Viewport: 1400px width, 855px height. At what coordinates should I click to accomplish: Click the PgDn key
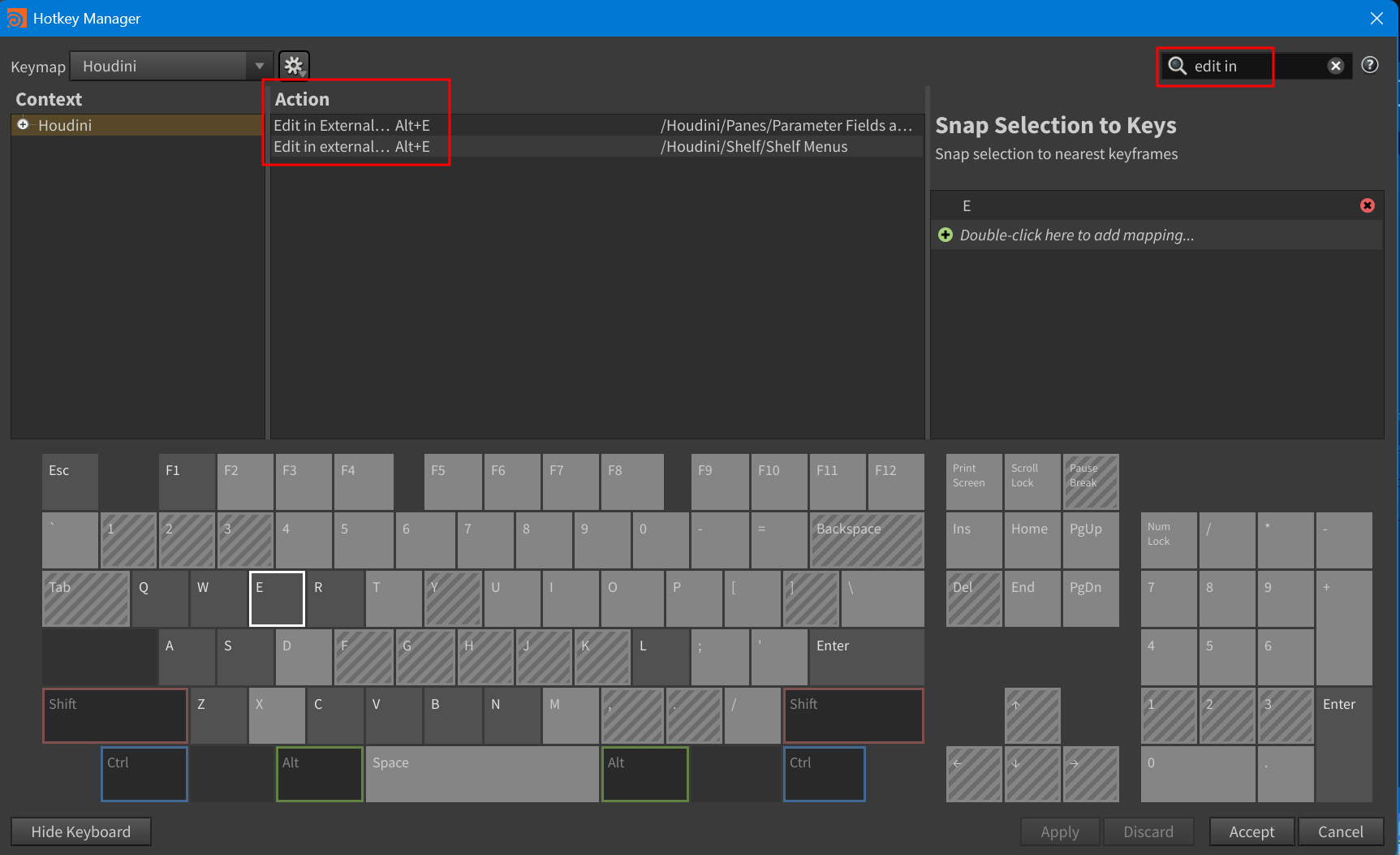click(x=1091, y=598)
